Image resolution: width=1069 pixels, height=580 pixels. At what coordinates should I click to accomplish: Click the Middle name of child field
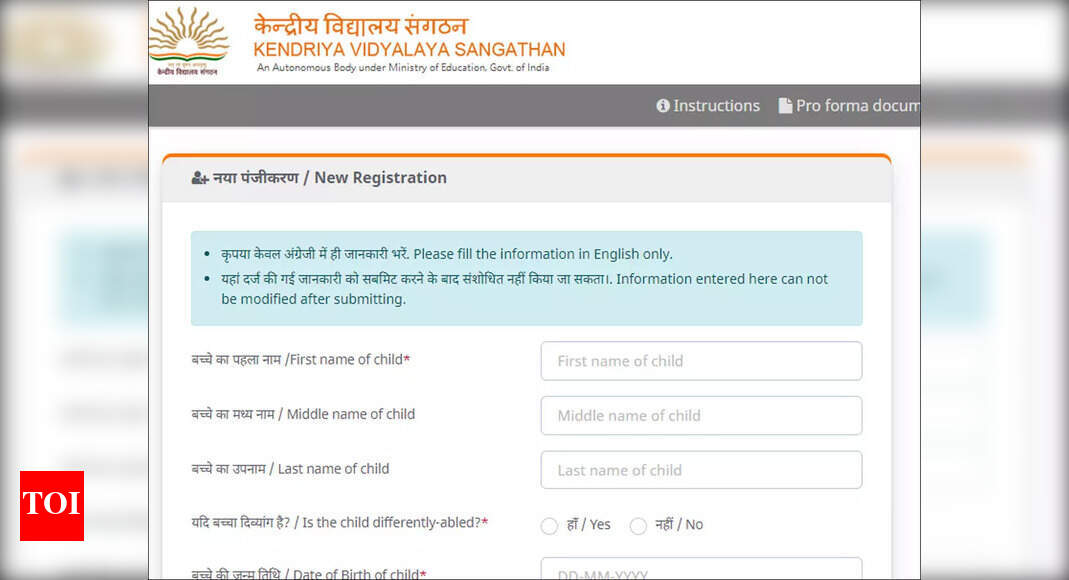tap(701, 415)
